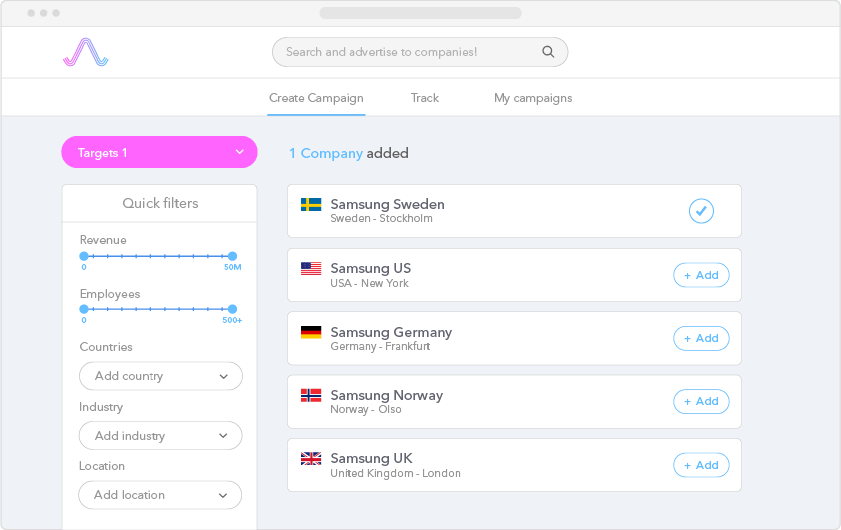Click the magnifying glass search icon
The image size is (841, 530).
pos(548,51)
